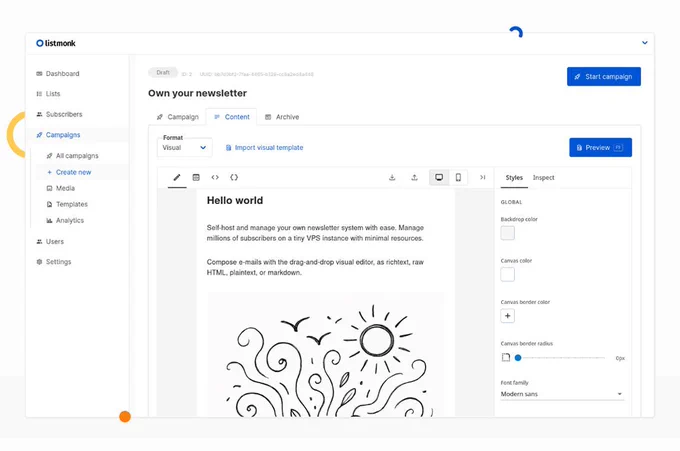Image resolution: width=680 pixels, height=451 pixels.
Task: Collapse the styles side panel
Action: pyautogui.click(x=483, y=177)
